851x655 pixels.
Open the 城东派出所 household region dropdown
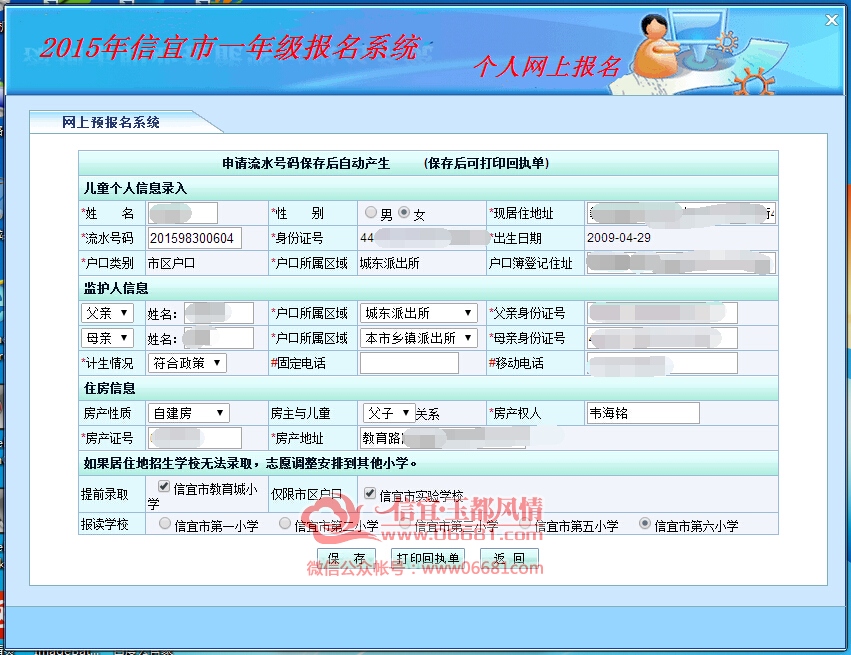tap(418, 313)
